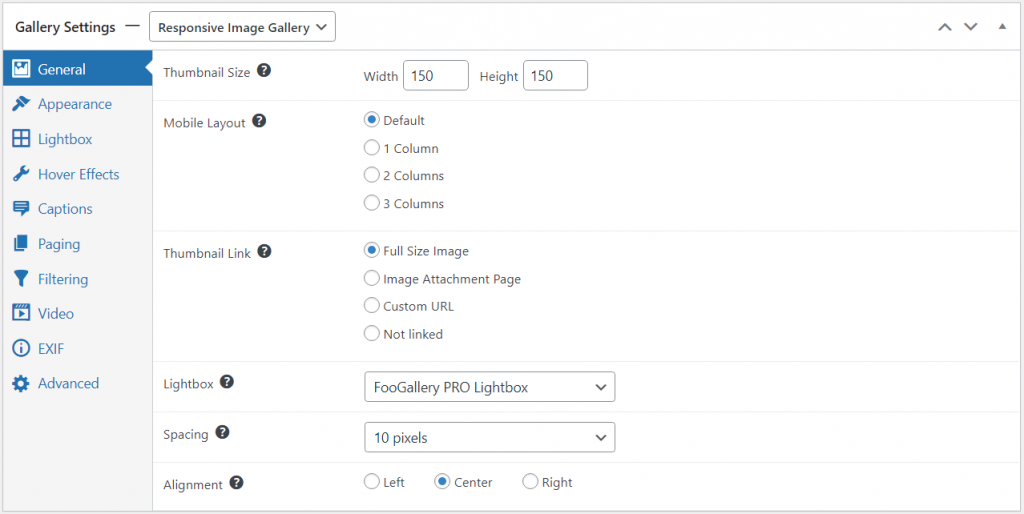Click the Appearance paintbrush icon
This screenshot has height=514, width=1024.
22,104
